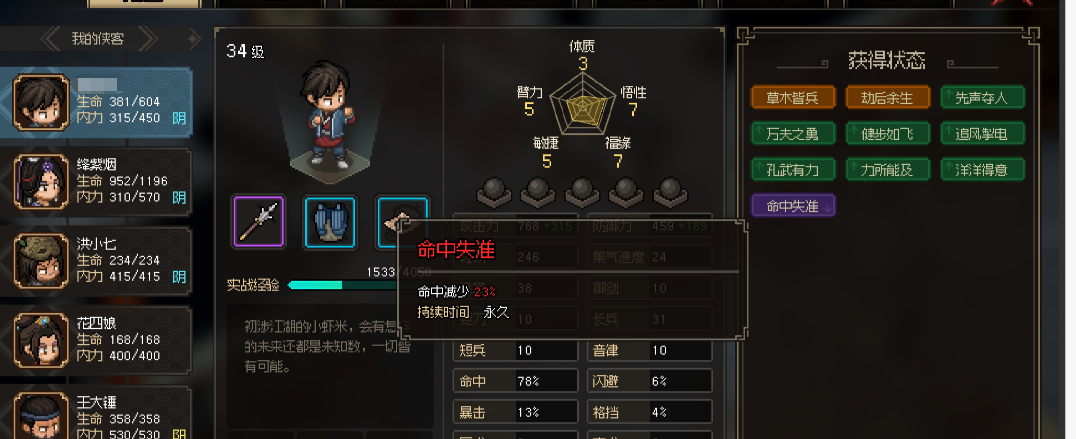Click the 健步如飞 status tag
The width and height of the screenshot is (1076, 439).
(x=888, y=133)
